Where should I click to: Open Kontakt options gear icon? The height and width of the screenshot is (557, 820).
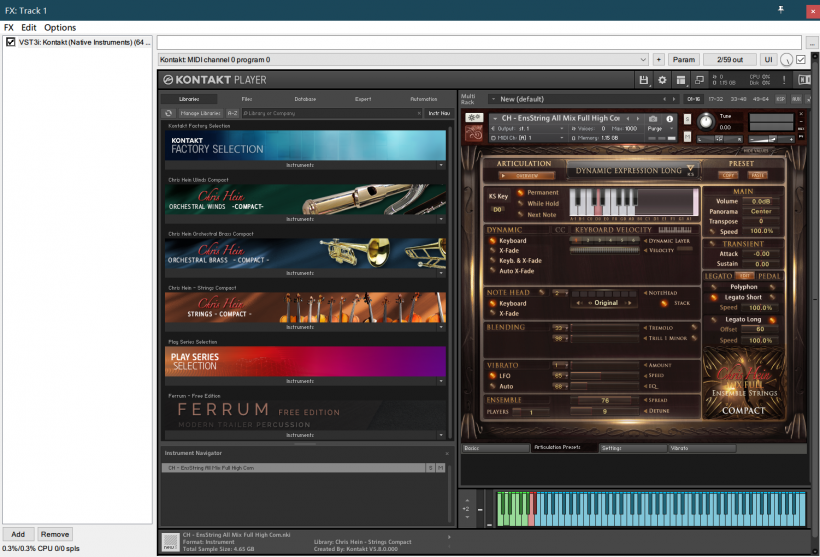coord(662,80)
